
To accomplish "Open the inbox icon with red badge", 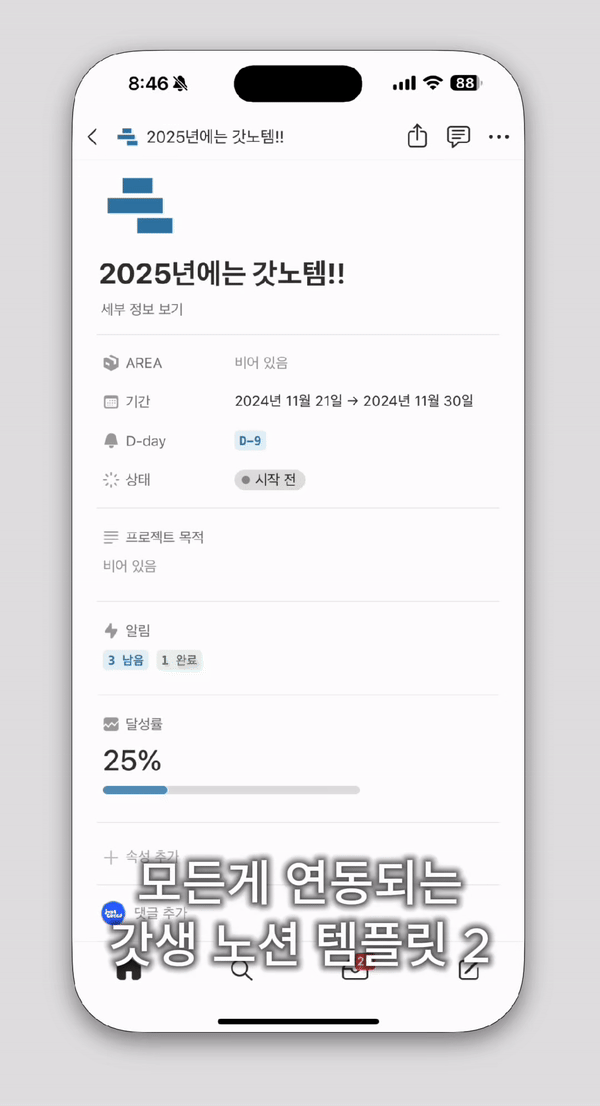I will pyautogui.click(x=355, y=968).
